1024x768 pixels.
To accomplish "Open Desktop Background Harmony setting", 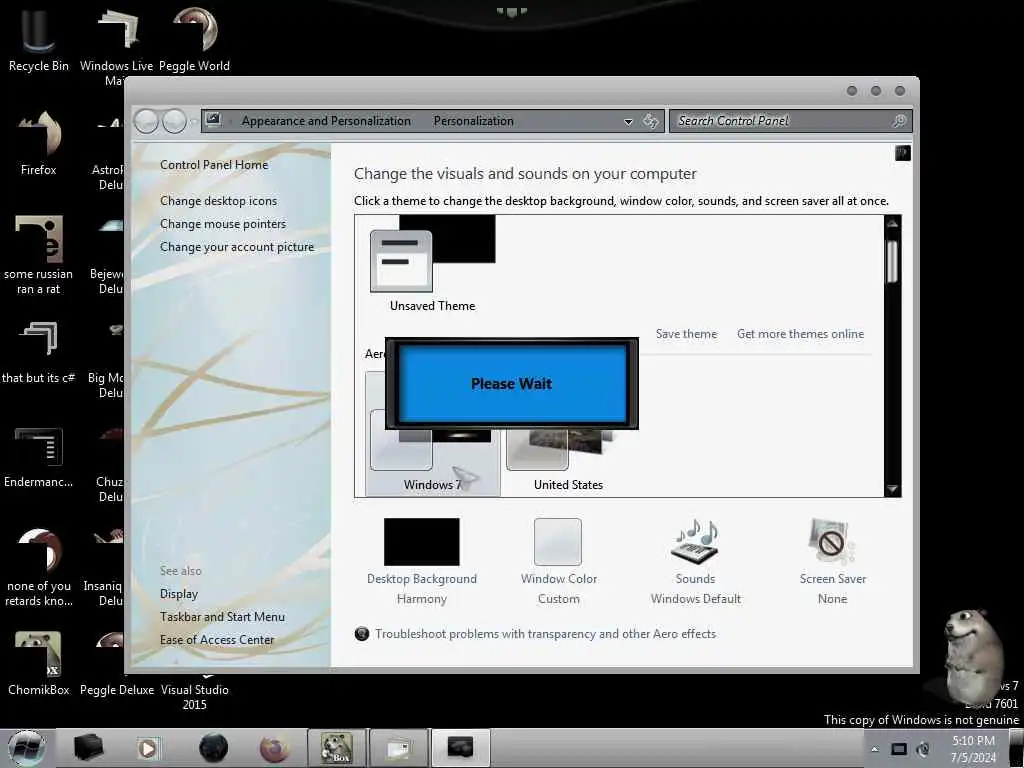I will [421, 562].
